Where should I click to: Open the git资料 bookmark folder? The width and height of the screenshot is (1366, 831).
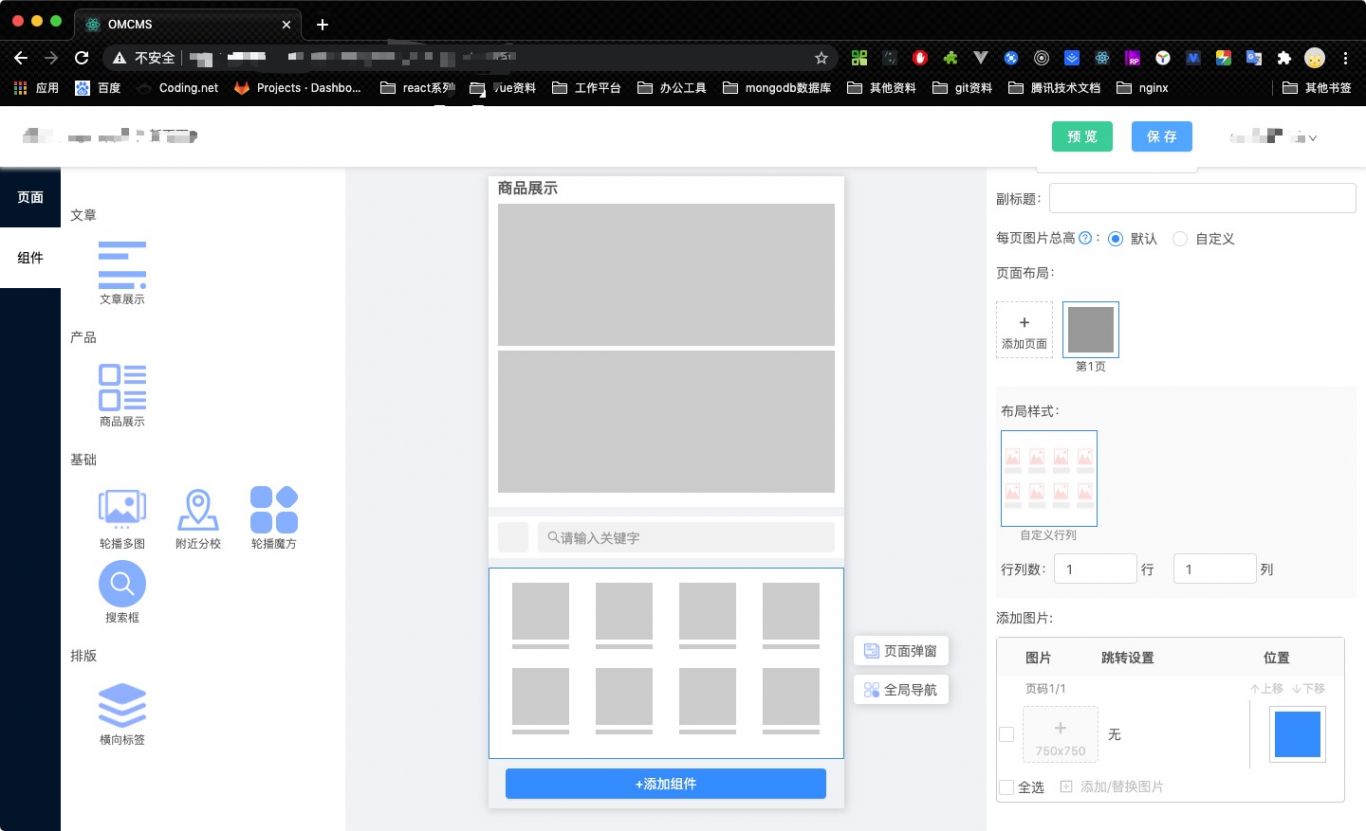(x=962, y=88)
